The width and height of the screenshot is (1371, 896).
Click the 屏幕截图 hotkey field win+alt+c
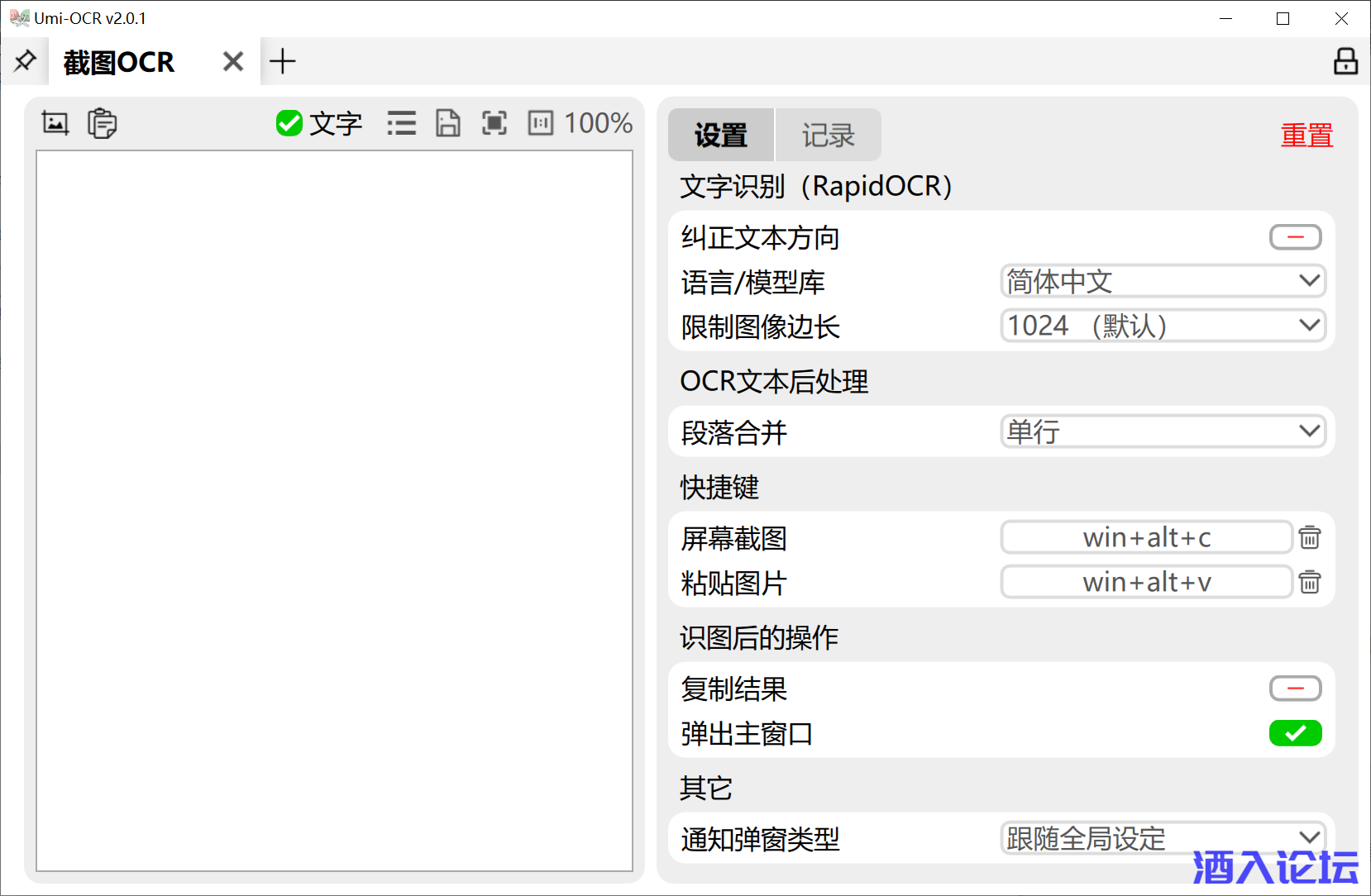click(1147, 537)
